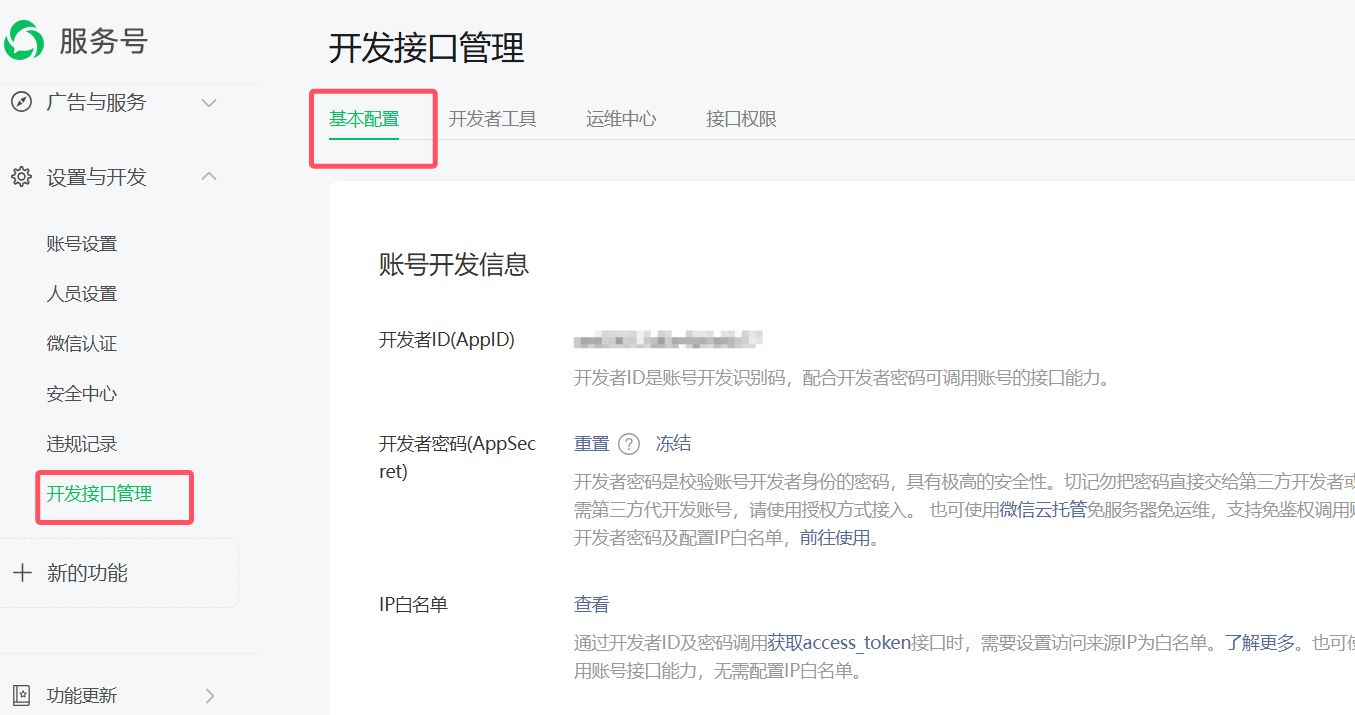
Task: Open the 获取access_token link
Action: coord(839,642)
